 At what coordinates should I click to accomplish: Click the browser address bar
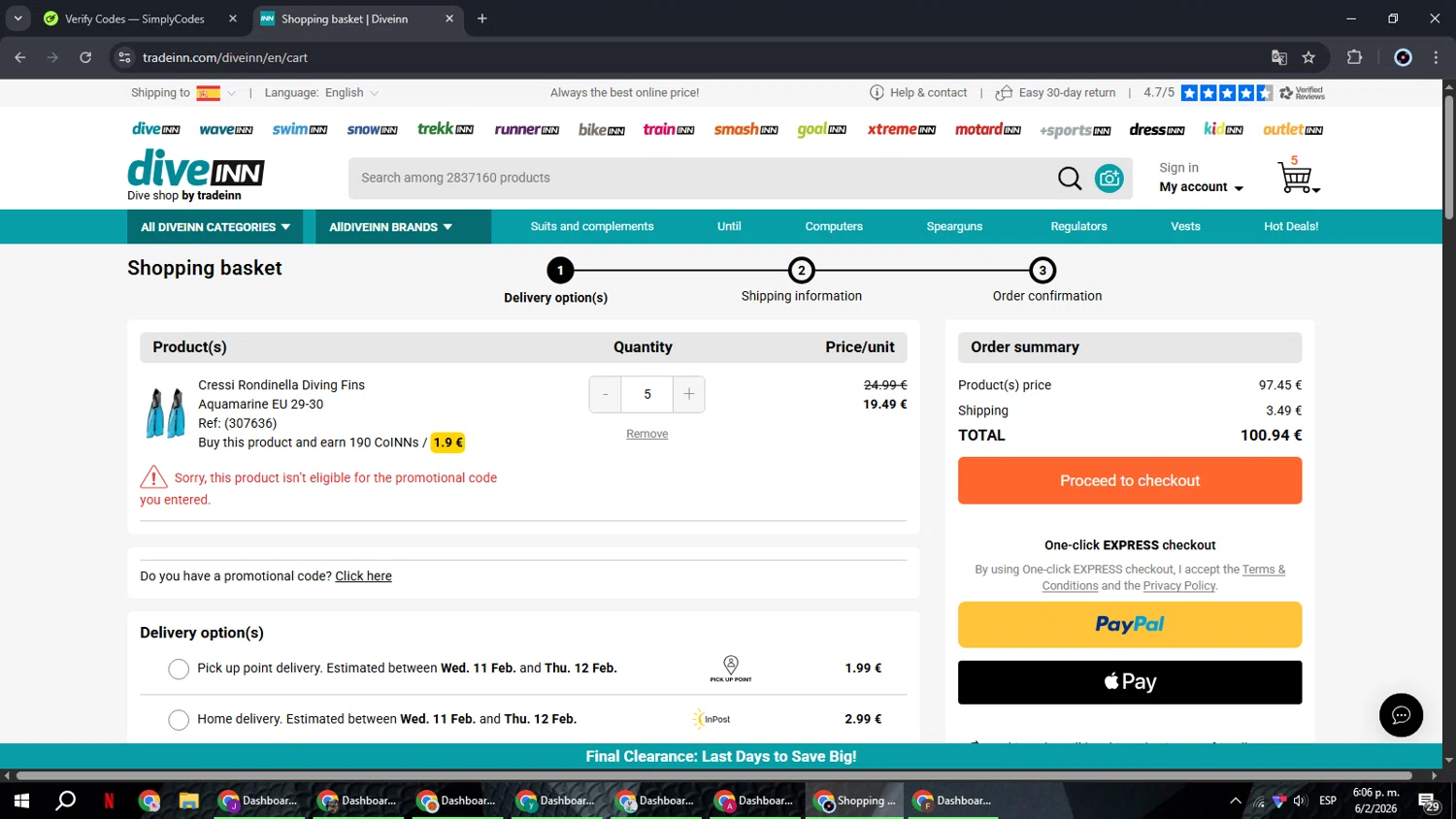[x=679, y=57]
